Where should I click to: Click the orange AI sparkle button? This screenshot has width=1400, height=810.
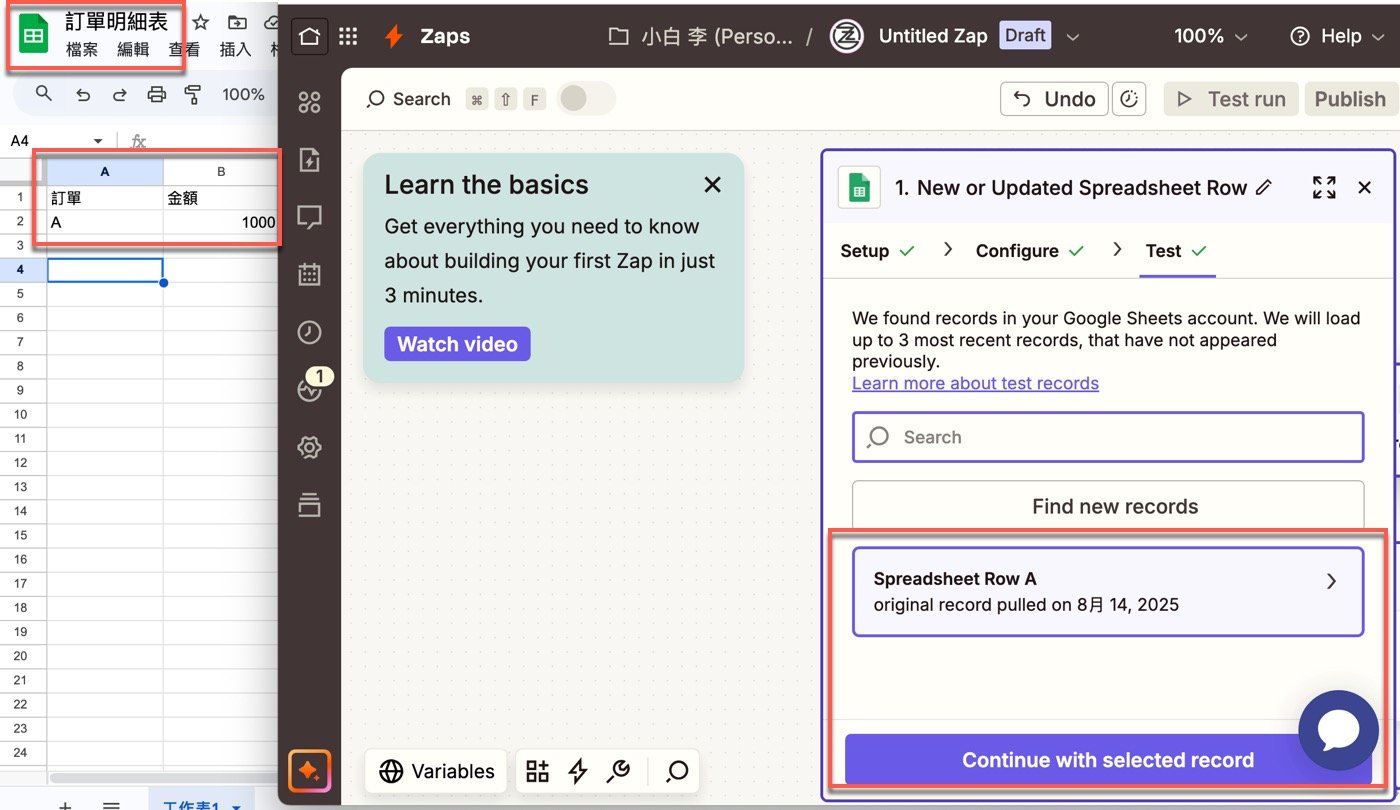309,771
